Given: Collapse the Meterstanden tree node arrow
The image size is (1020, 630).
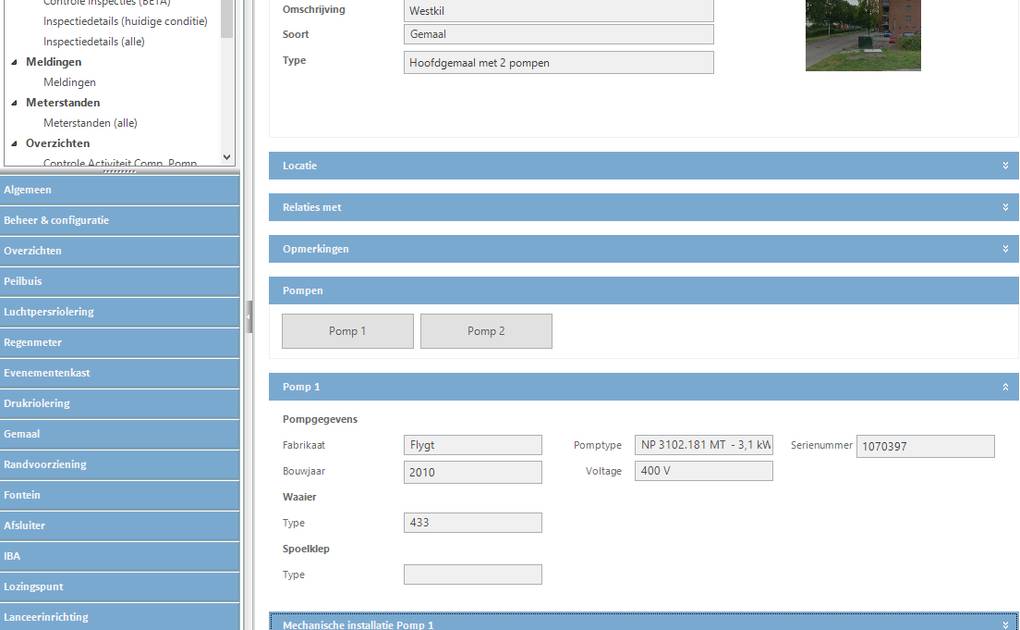Looking at the screenshot, I should (15, 103).
